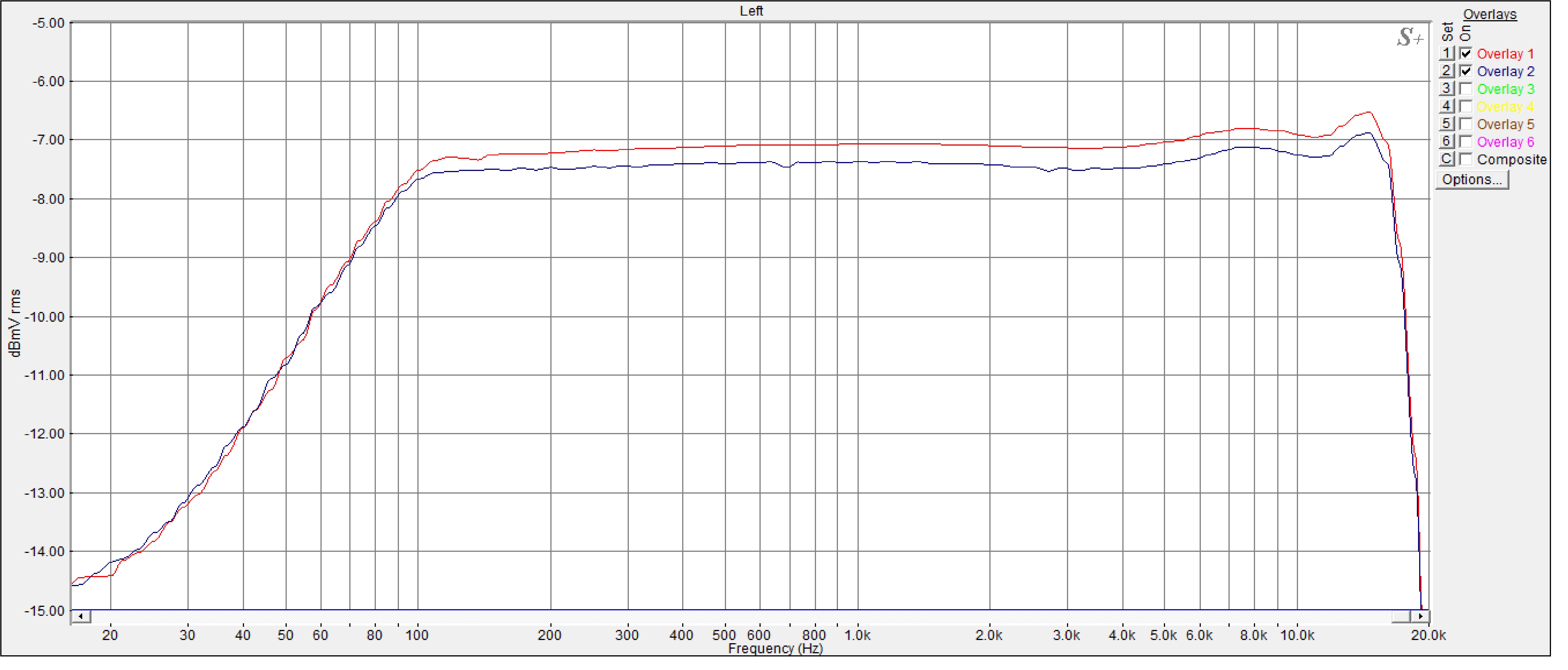Screen dimensions: 1568x670
Task: Click the 20.0k frequency axis value
Action: [x=1428, y=635]
